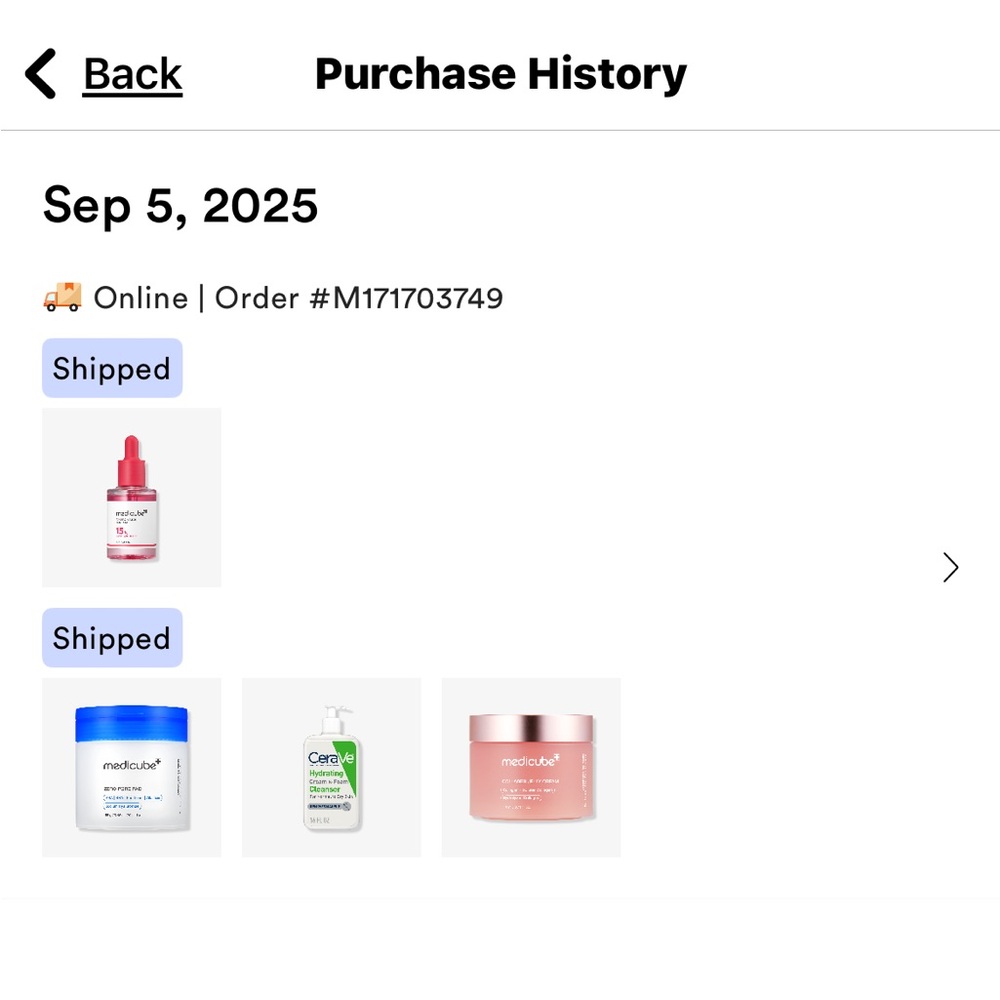
Task: Select the Sep 5, 2025 date heading
Action: point(180,205)
